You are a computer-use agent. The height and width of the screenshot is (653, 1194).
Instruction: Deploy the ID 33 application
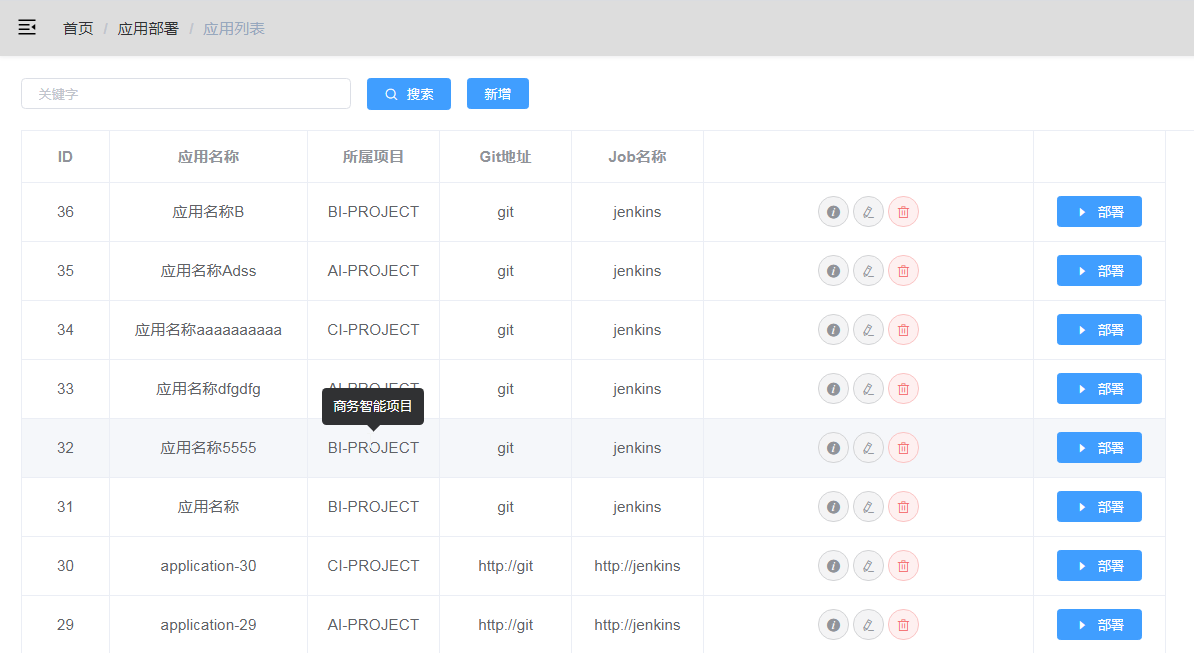point(1099,389)
